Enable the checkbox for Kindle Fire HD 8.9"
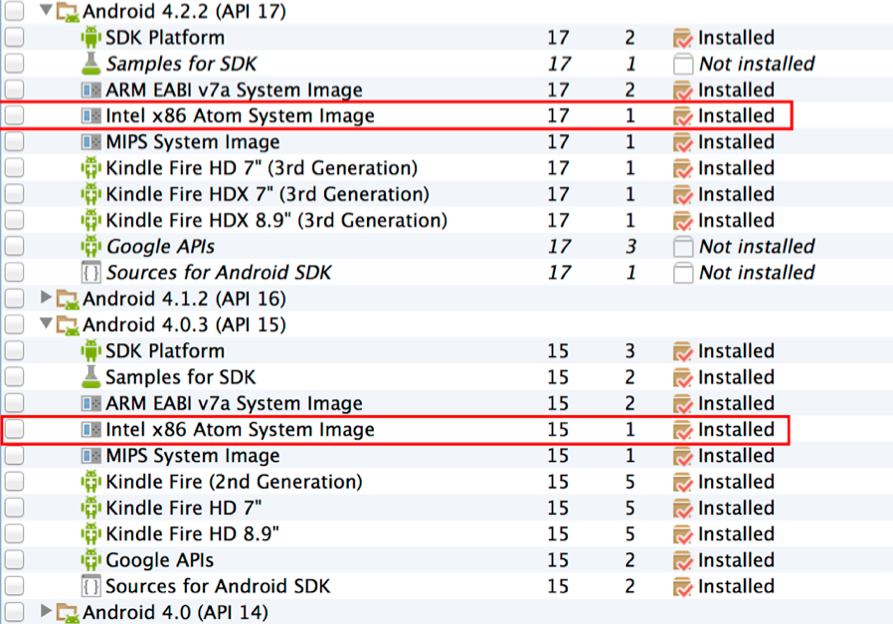The width and height of the screenshot is (893, 624). (14, 534)
